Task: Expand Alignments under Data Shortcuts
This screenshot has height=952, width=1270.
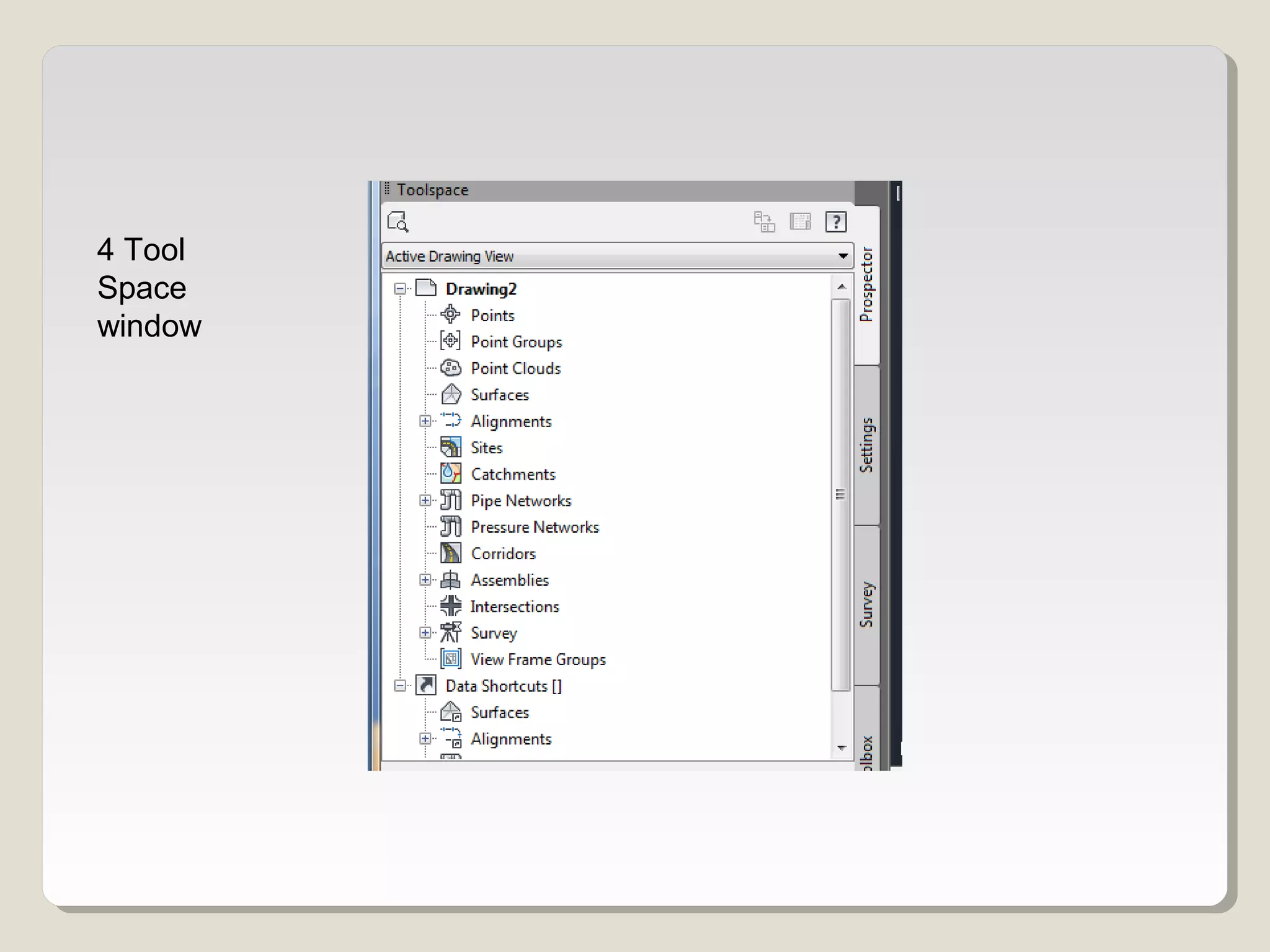Action: (425, 738)
